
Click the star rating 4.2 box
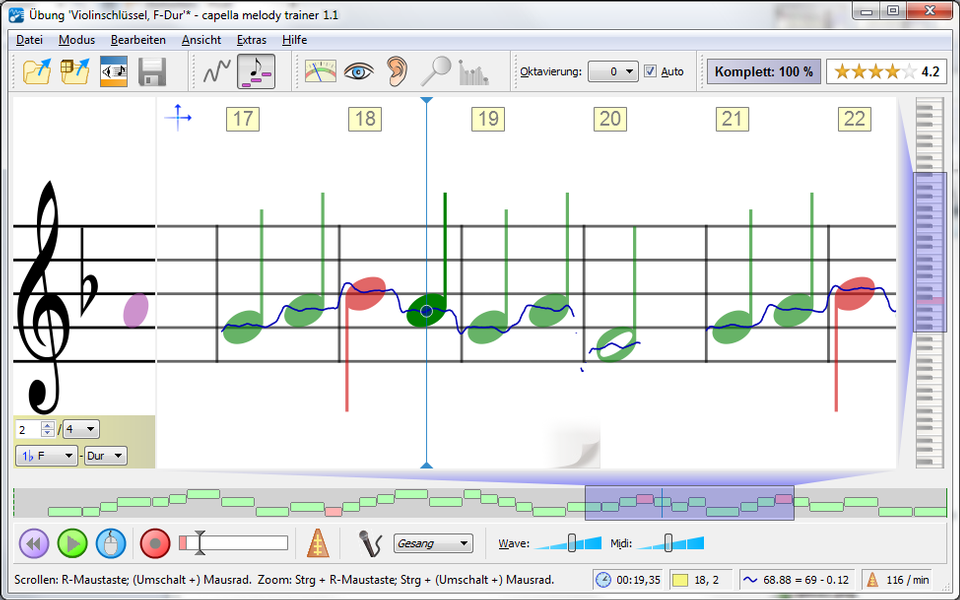coord(886,72)
